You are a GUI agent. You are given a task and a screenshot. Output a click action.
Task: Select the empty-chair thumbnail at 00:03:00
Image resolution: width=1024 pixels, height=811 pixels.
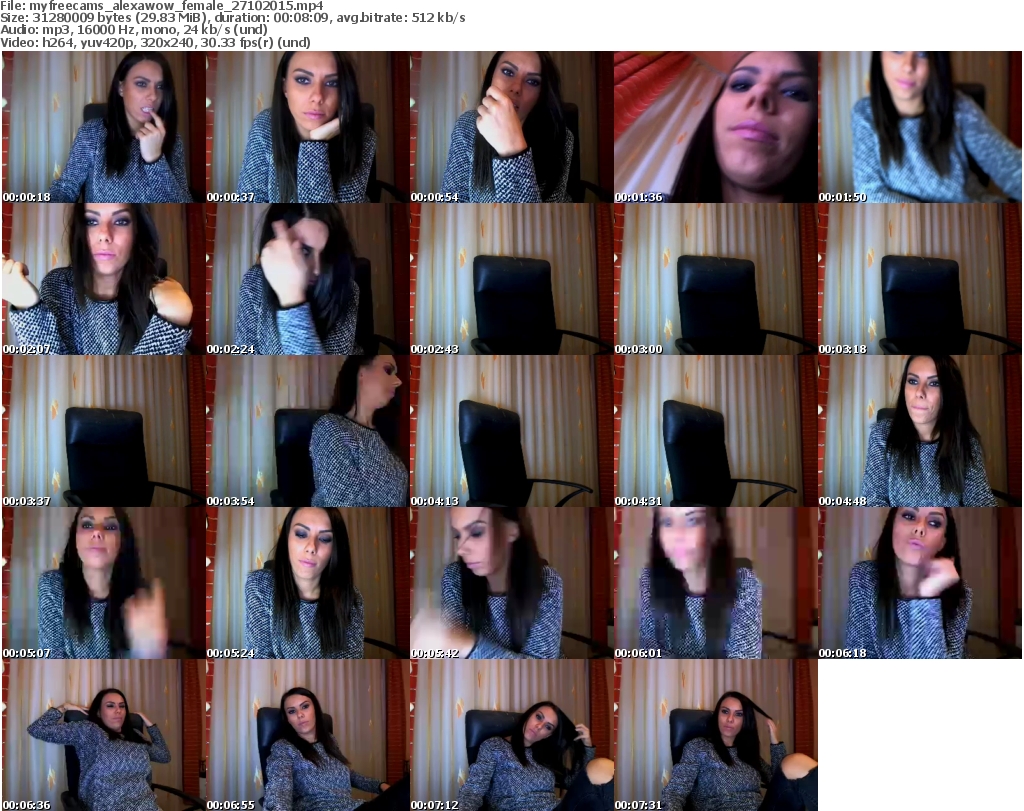(x=716, y=279)
